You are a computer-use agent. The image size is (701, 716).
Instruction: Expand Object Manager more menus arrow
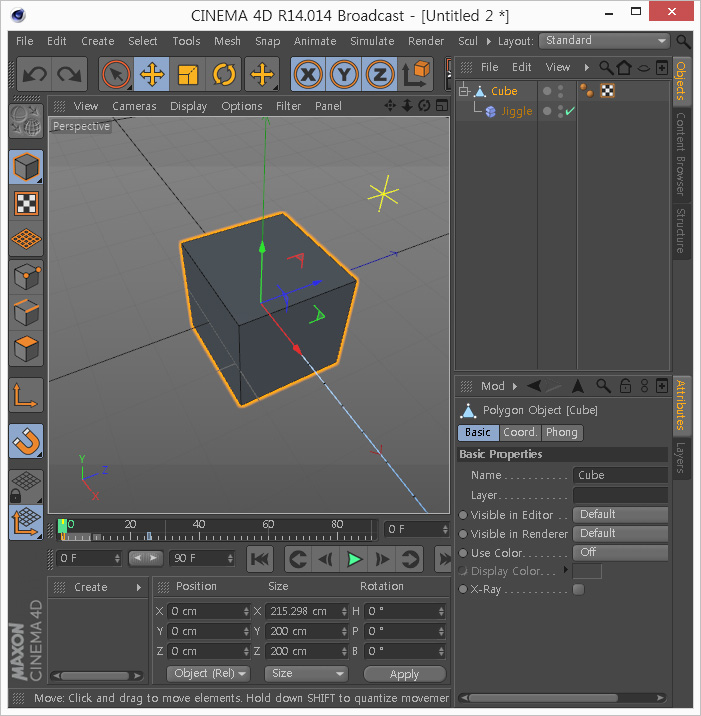tap(587, 68)
